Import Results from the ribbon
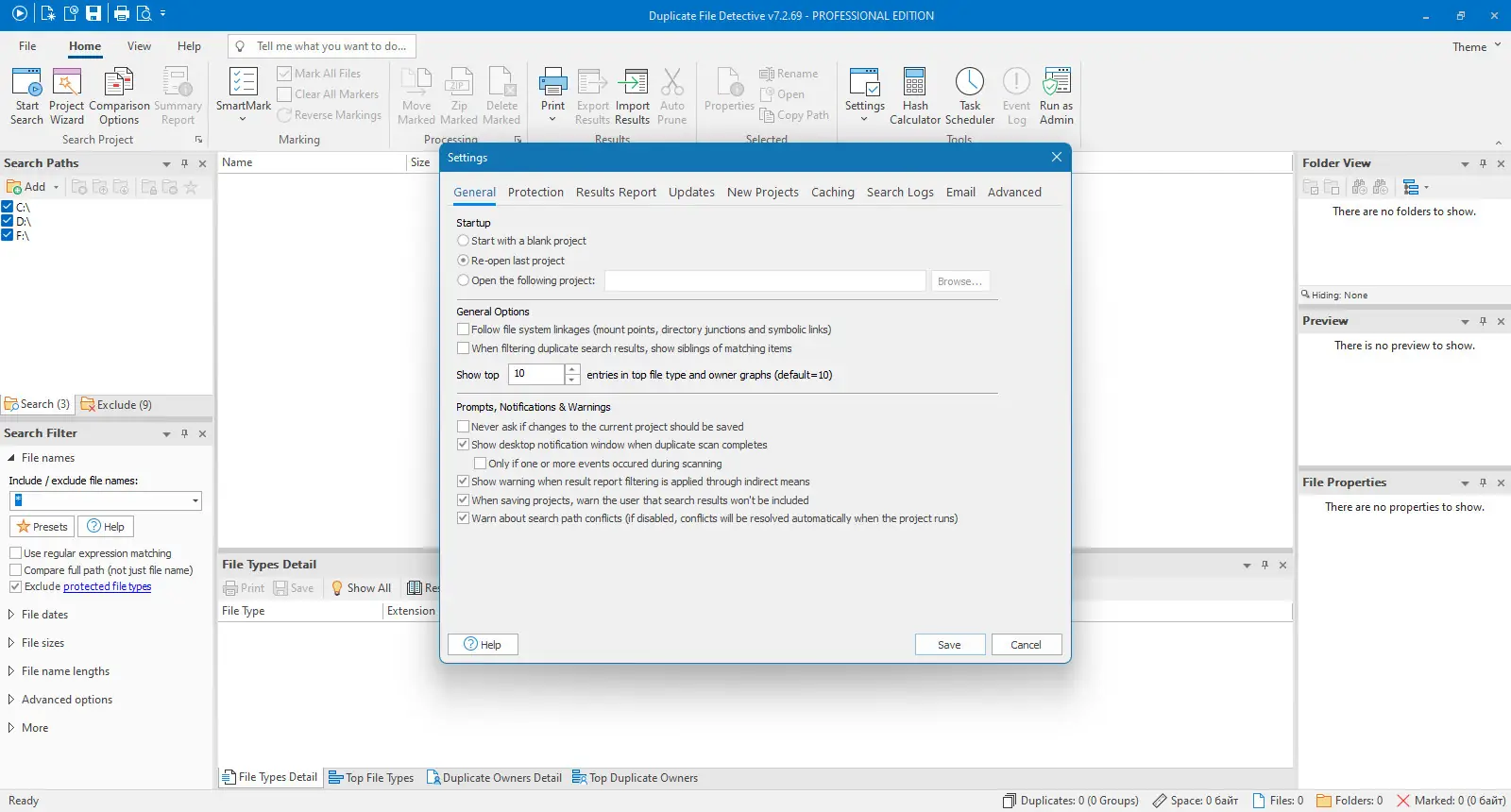This screenshot has height=812, width=1511. pos(633,95)
